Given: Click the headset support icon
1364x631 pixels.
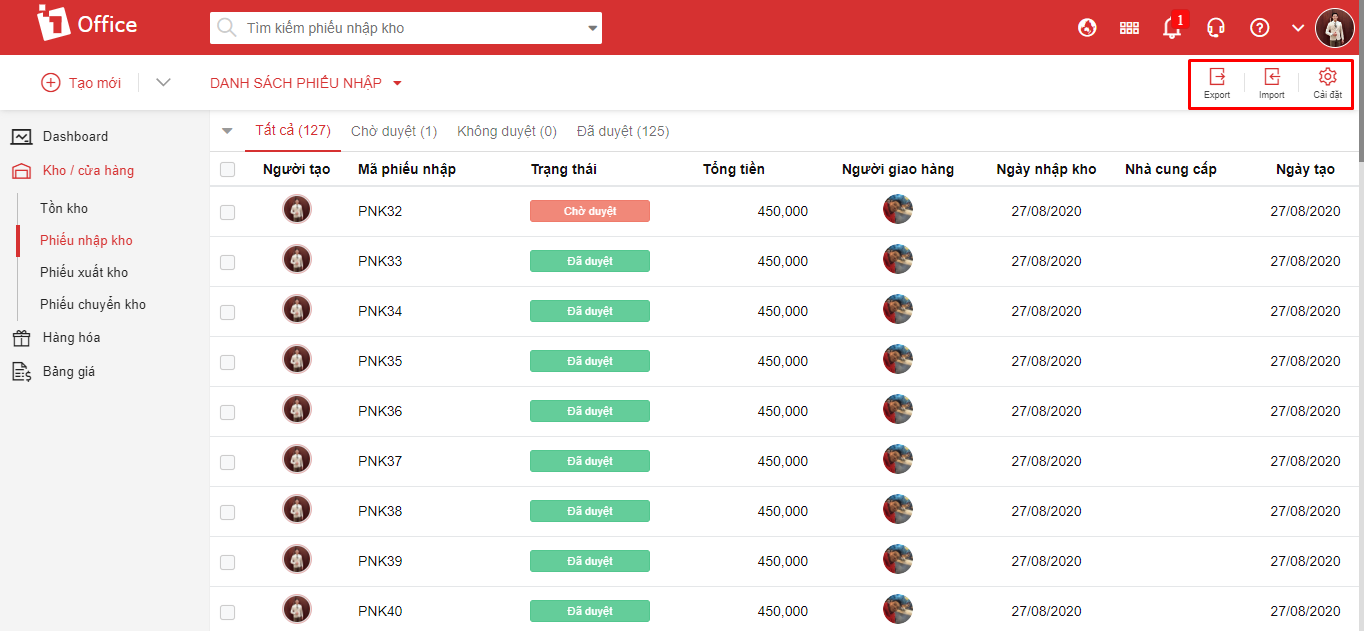Looking at the screenshot, I should (1216, 28).
